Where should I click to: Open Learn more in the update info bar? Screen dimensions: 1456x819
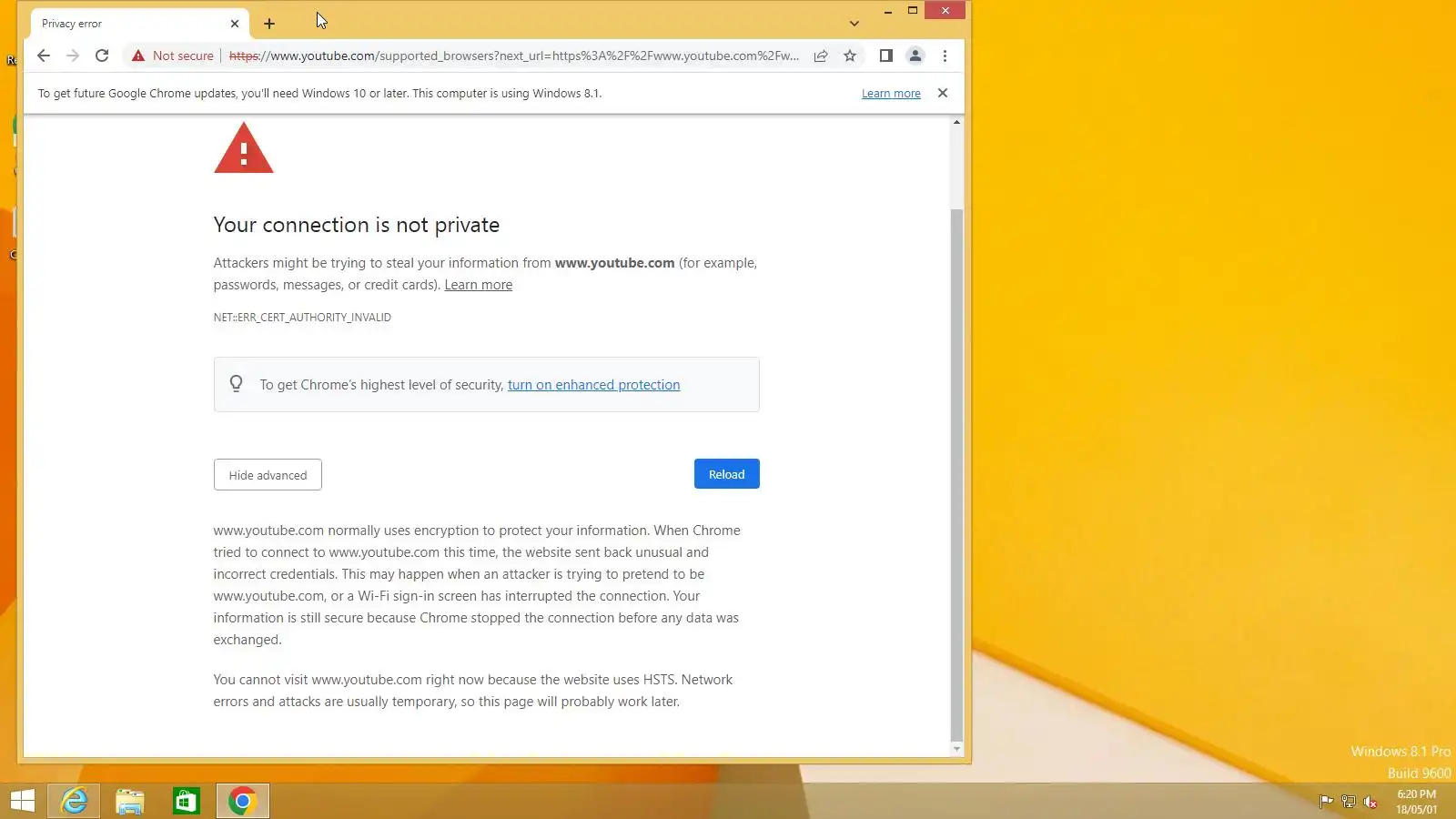coord(891,94)
